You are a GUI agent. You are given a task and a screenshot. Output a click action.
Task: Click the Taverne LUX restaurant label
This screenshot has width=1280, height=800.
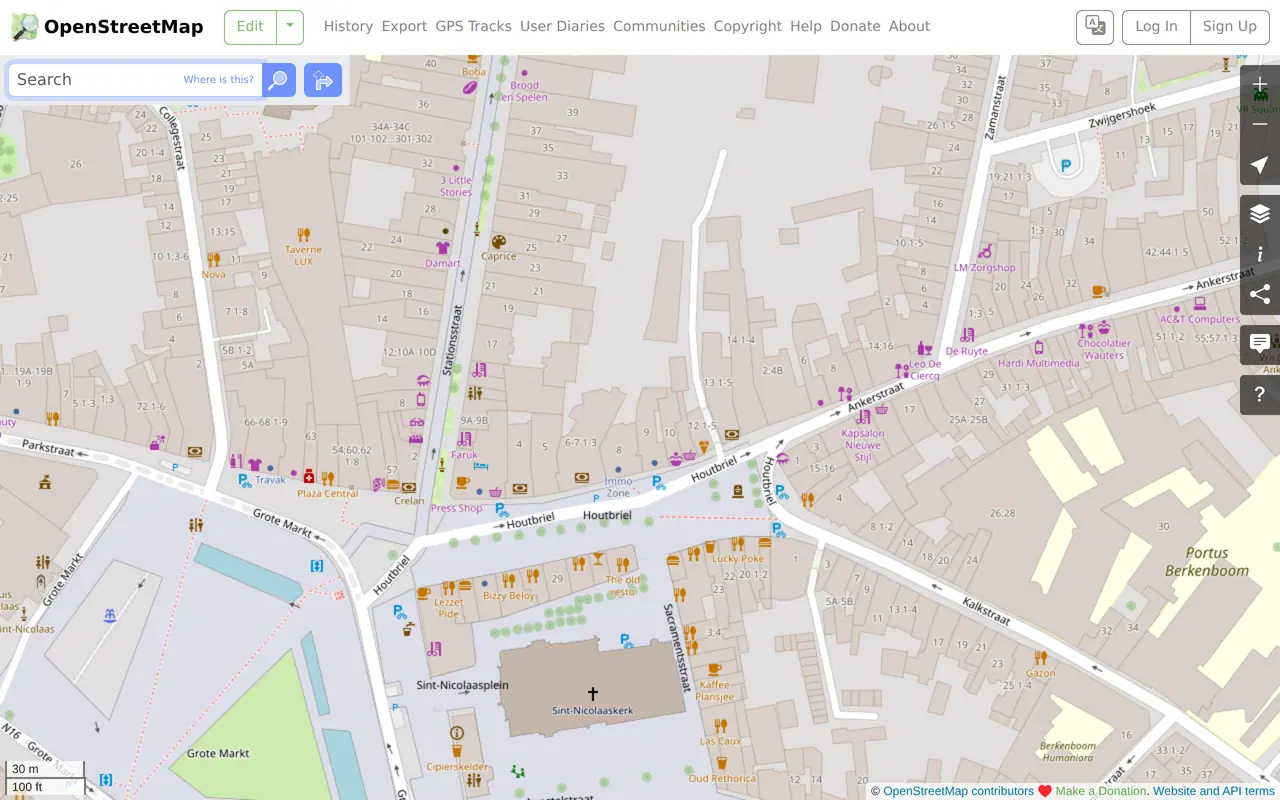(303, 255)
